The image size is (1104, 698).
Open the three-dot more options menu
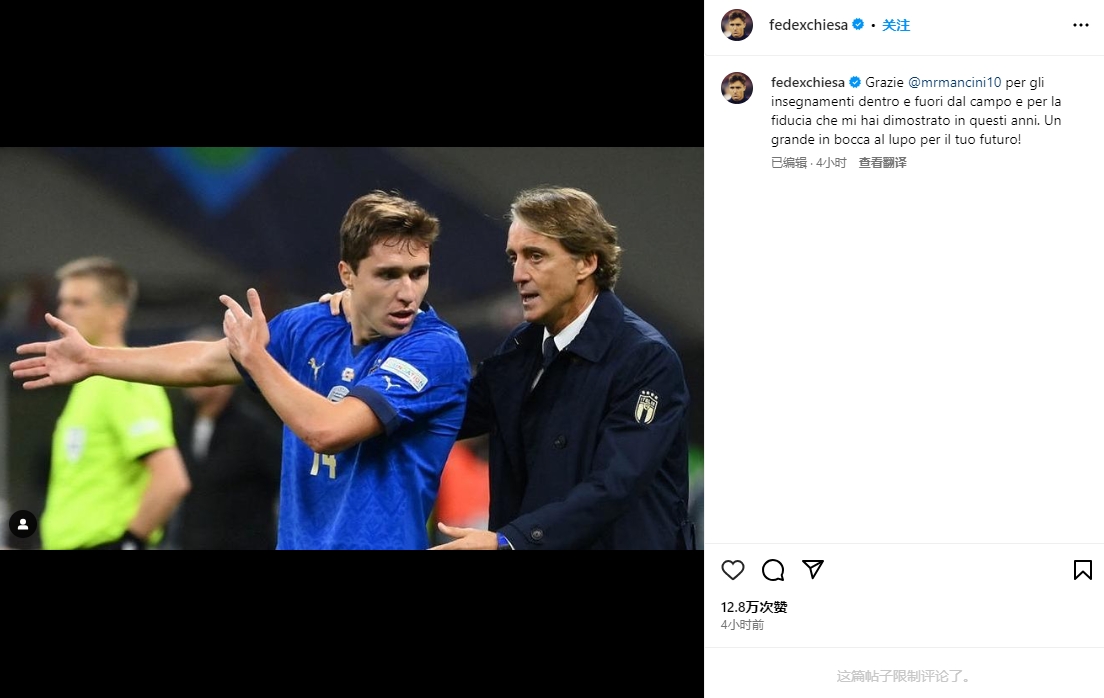1080,25
